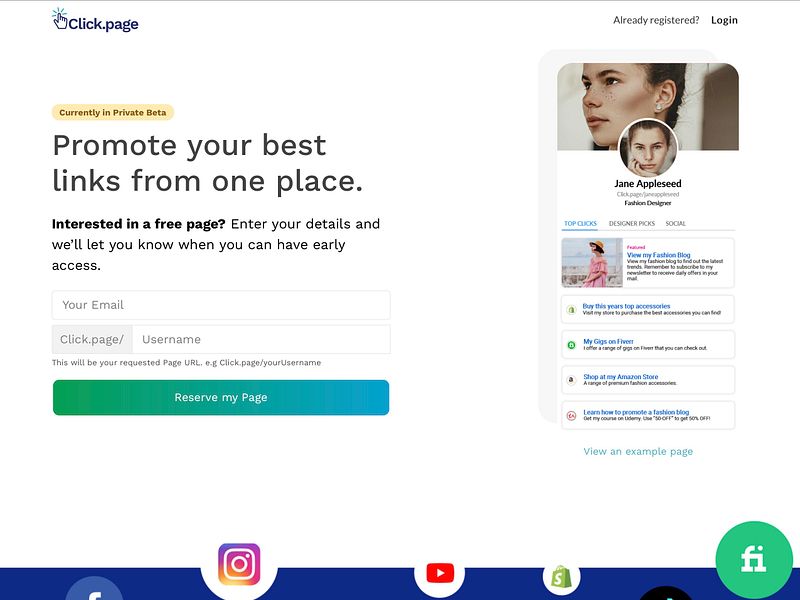
Task: Click the Click.page/ URL prefix label
Action: pos(92,339)
